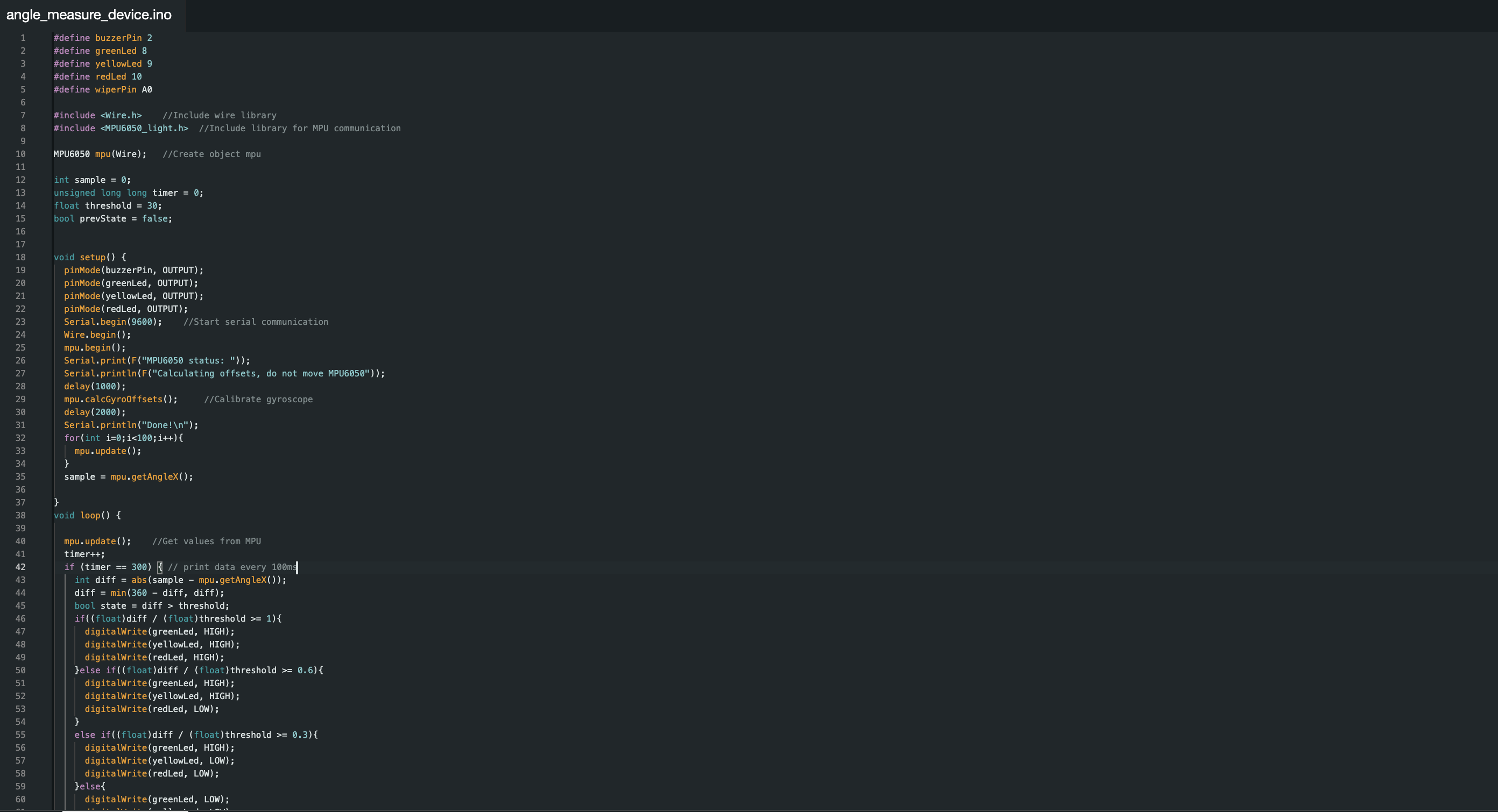Screen dimensions: 1498x812
Task: Select the angle_measure_device.ino tab
Action: tap(89, 15)
